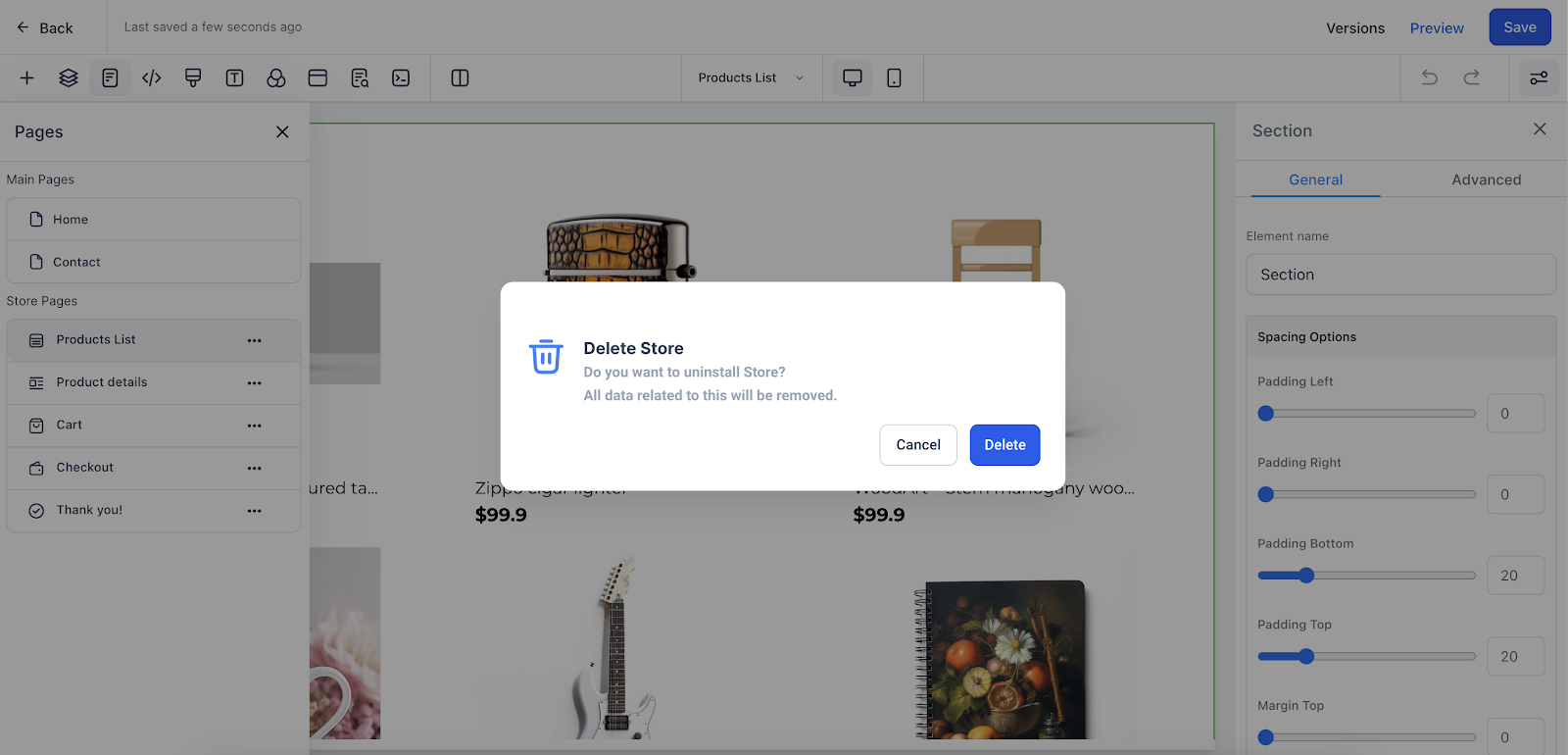Open options menu for Products List
Viewport: 1568px width, 755px height.
(255, 340)
